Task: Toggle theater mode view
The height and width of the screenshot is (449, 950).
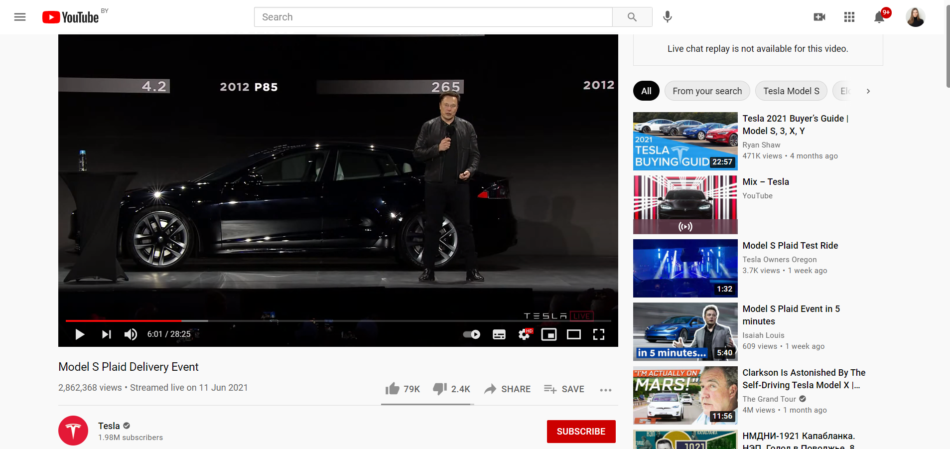Action: (574, 334)
